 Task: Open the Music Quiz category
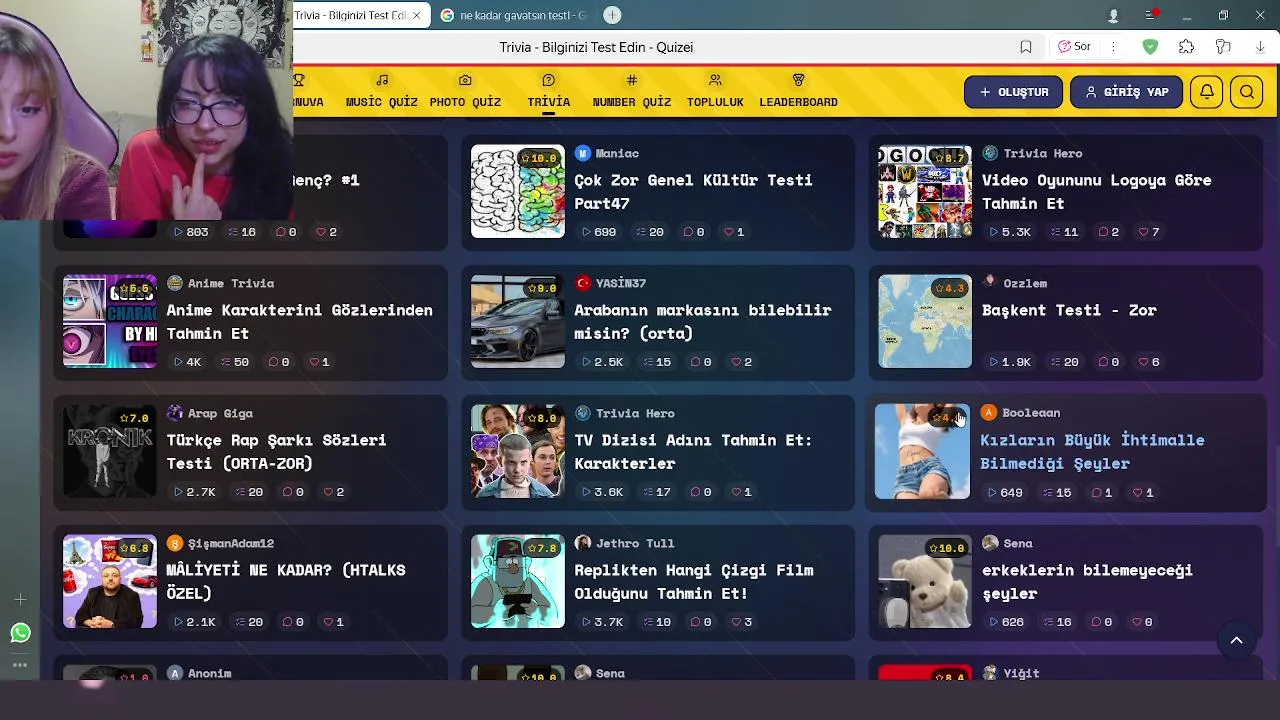point(382,91)
